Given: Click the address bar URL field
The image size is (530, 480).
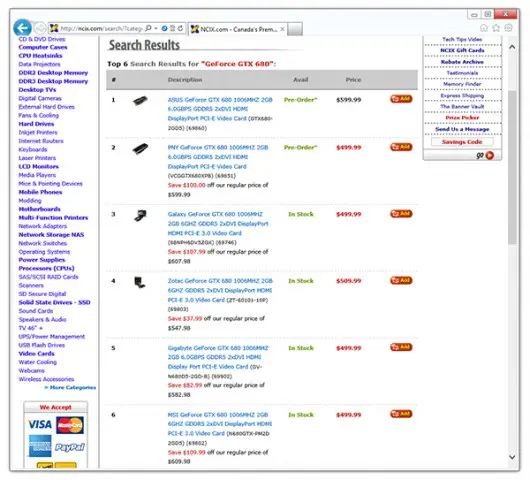Looking at the screenshot, I should click(x=102, y=29).
